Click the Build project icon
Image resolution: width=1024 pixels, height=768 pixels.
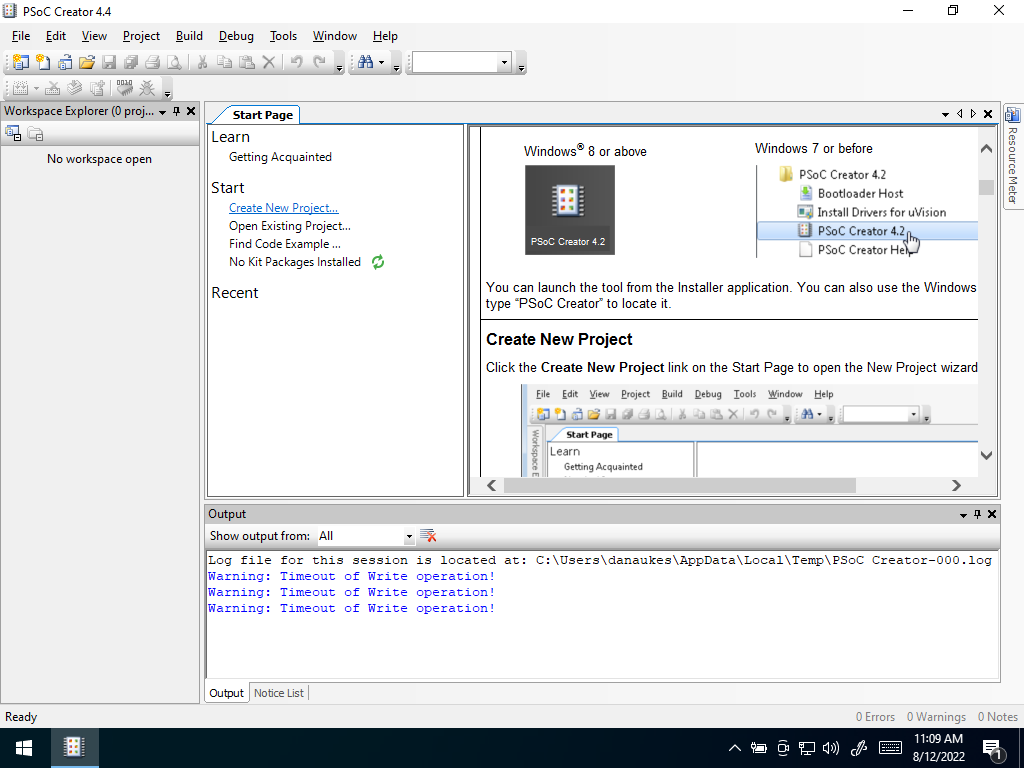pyautogui.click(x=20, y=88)
